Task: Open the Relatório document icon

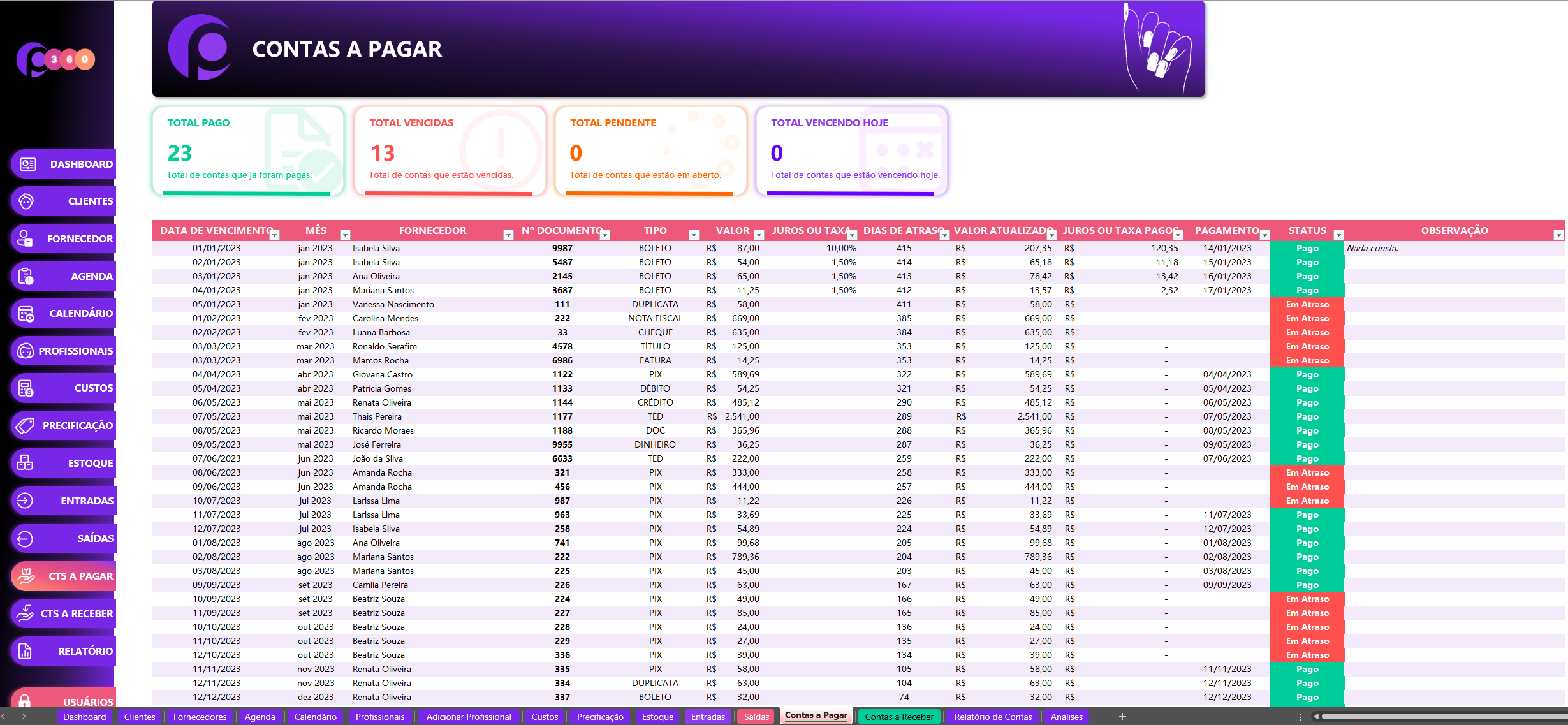Action: (25, 651)
